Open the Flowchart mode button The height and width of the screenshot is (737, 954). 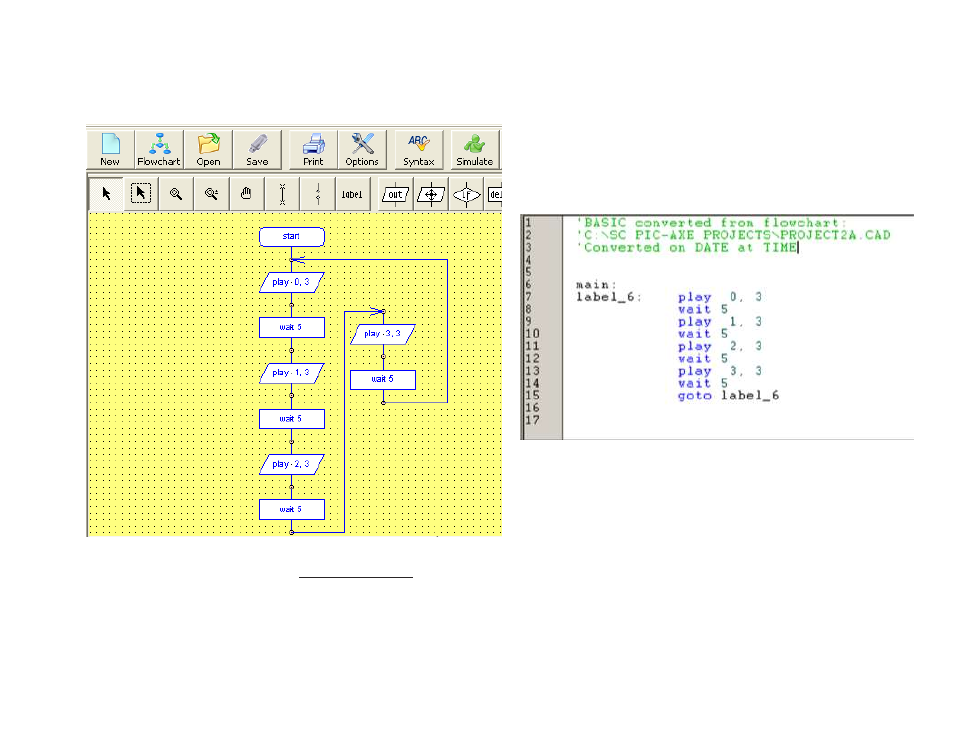pyautogui.click(x=159, y=149)
